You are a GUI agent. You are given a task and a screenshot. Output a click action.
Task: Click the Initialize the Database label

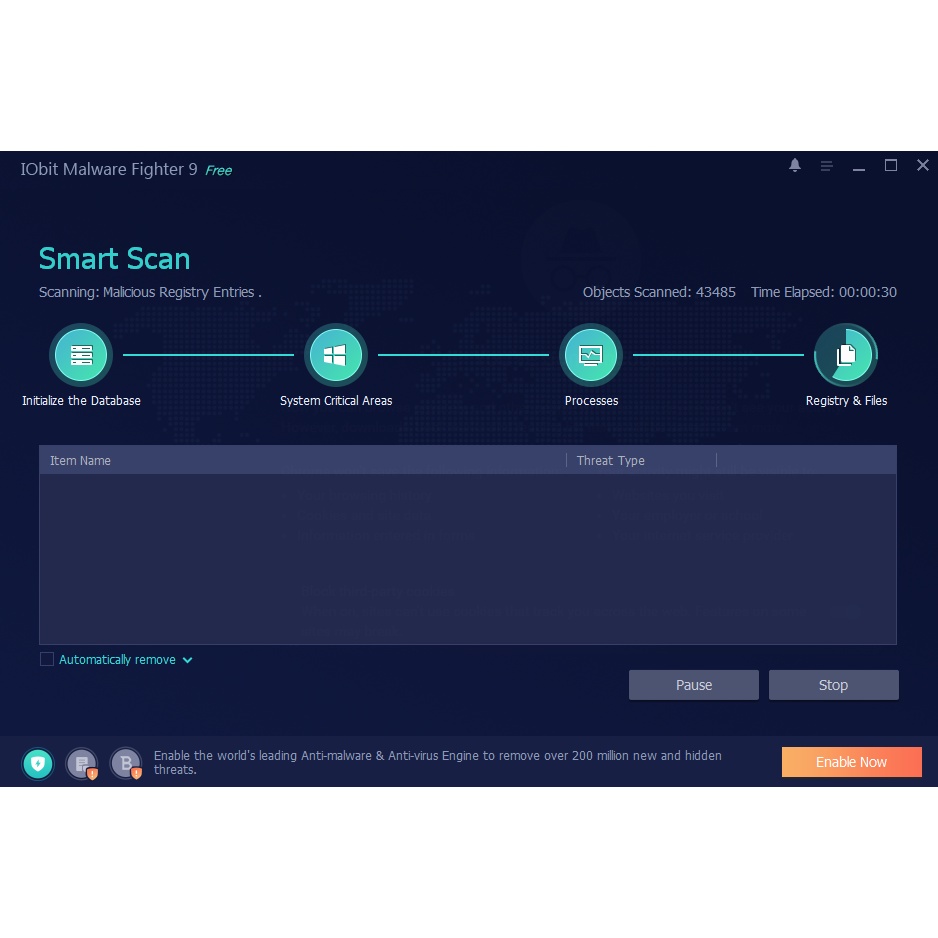[x=81, y=401]
